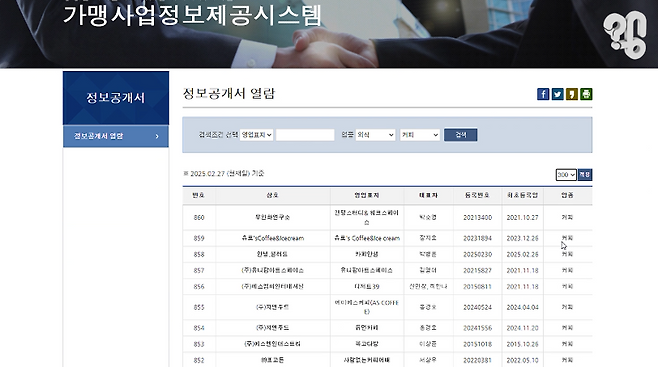
Task: Open the 300 rows-per-page dropdown
Action: (566, 174)
